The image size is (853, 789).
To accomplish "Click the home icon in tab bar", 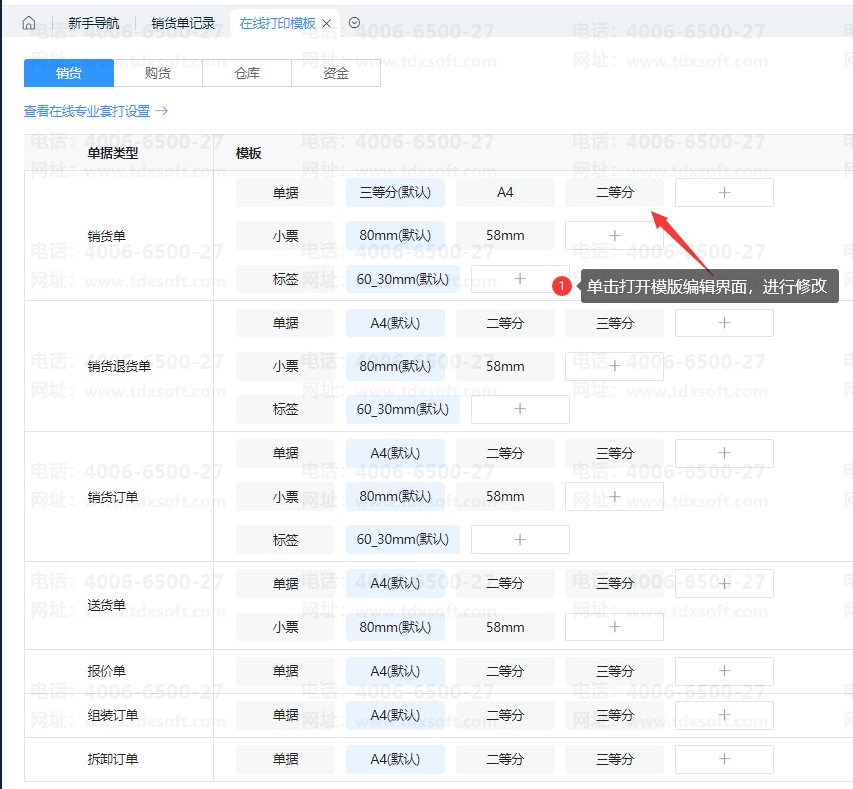I will point(29,23).
